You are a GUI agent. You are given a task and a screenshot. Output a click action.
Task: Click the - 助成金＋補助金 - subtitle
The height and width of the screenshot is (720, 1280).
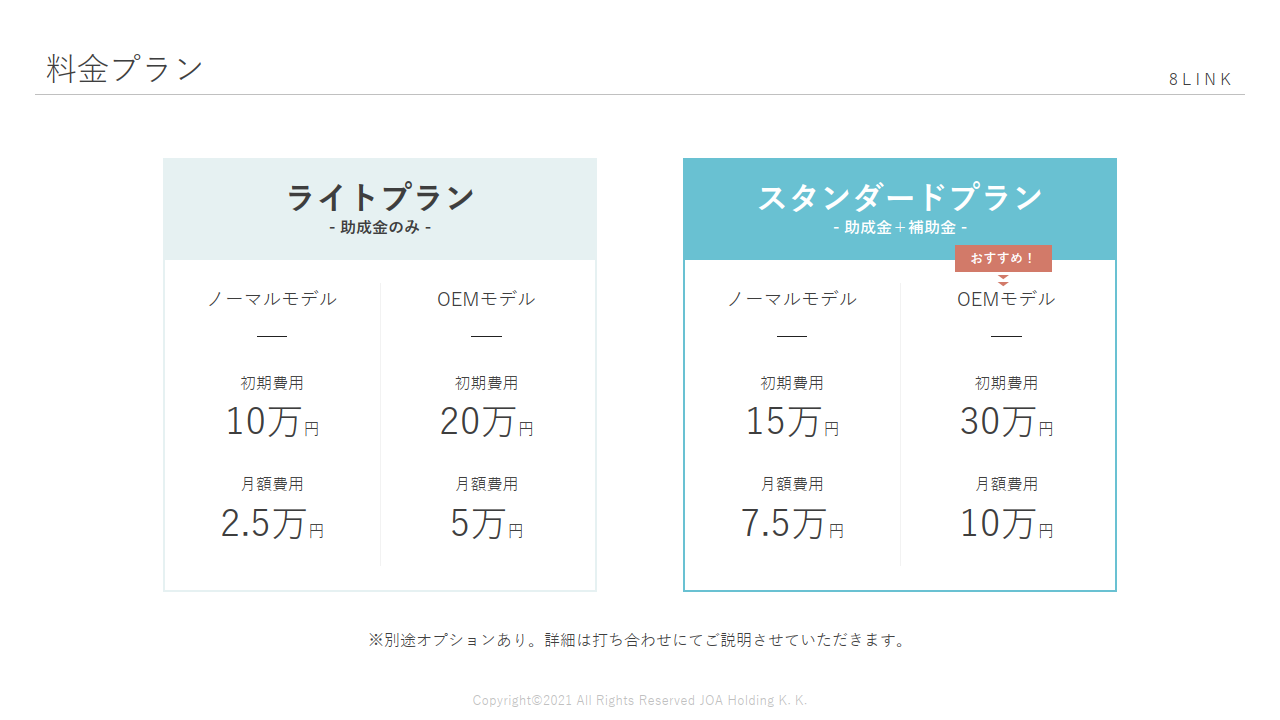tap(900, 228)
